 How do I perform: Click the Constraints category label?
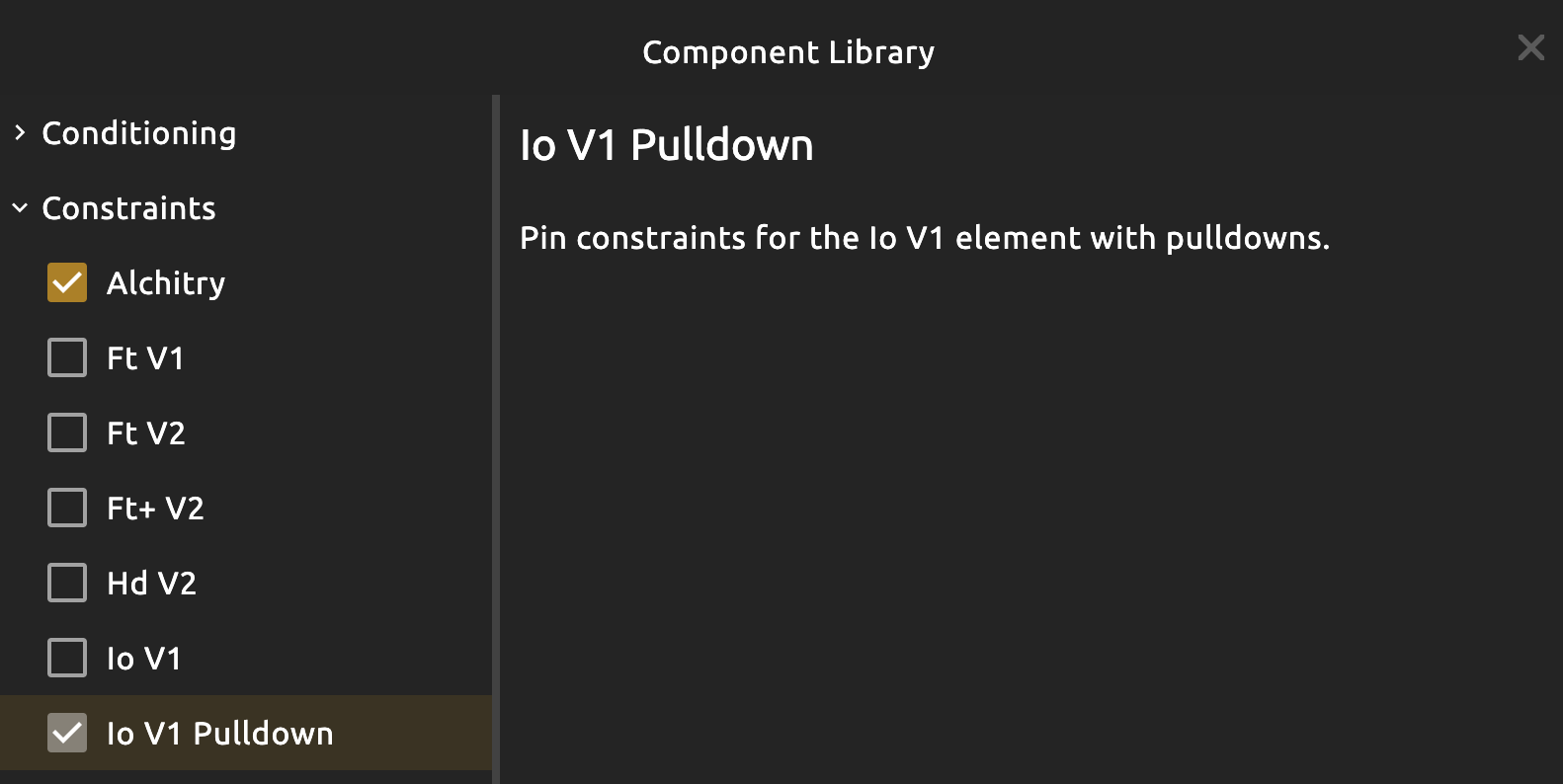128,208
